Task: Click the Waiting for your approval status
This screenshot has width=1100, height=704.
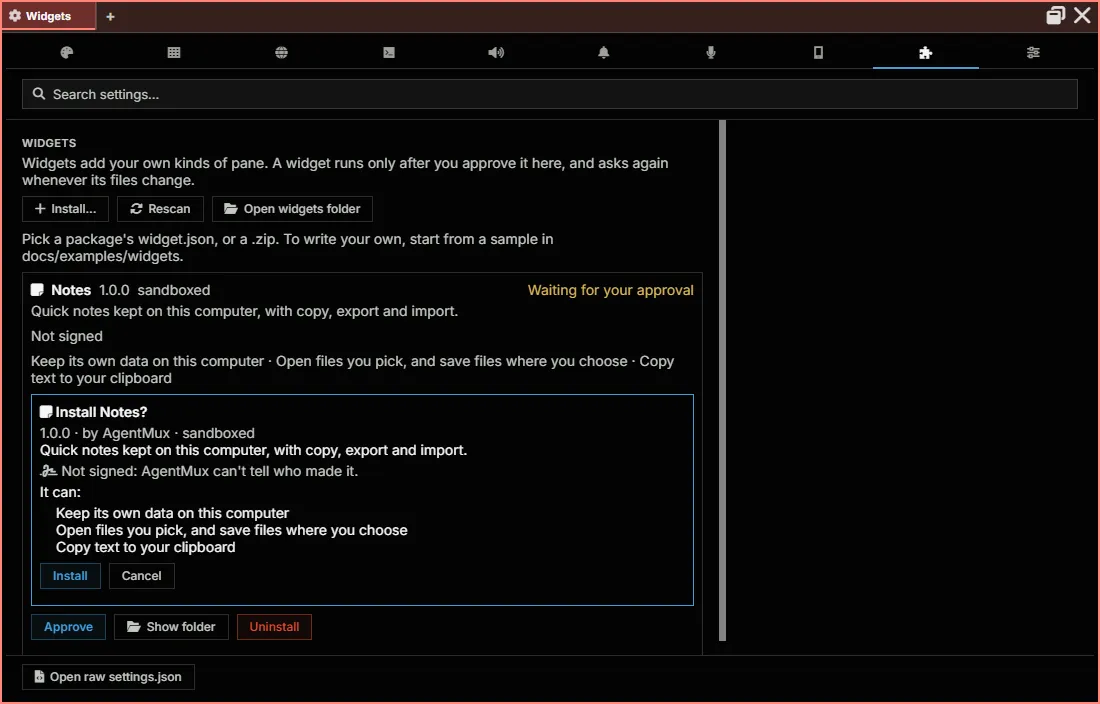Action: point(610,290)
